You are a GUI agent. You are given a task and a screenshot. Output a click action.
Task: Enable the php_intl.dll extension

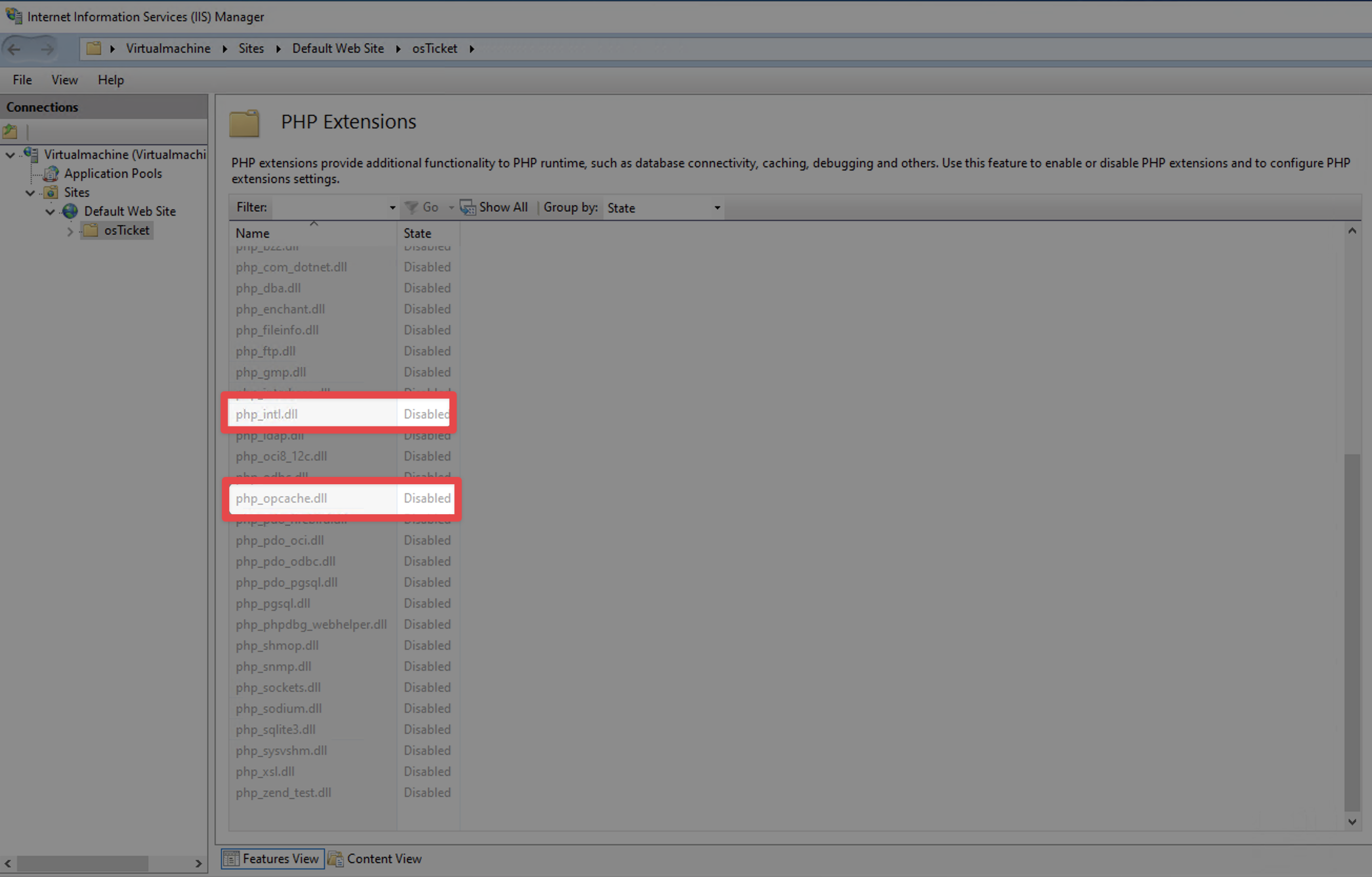(x=265, y=414)
